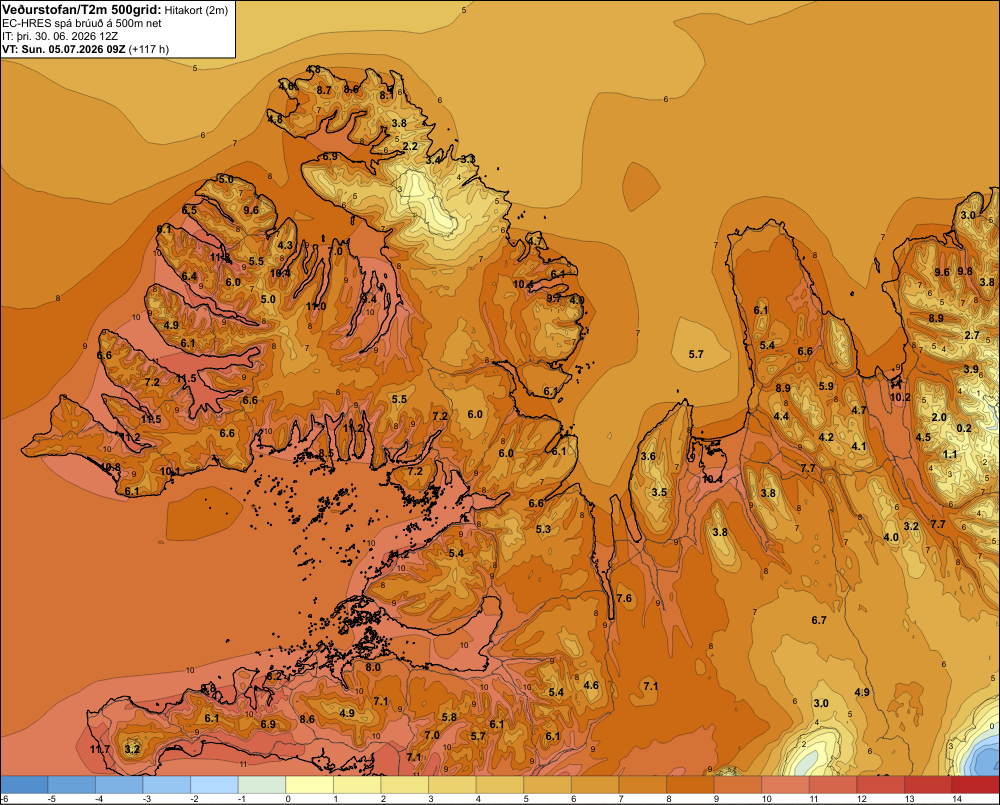The height and width of the screenshot is (805, 1000).
Task: Click the temperature value '3.6'
Action: [648, 456]
